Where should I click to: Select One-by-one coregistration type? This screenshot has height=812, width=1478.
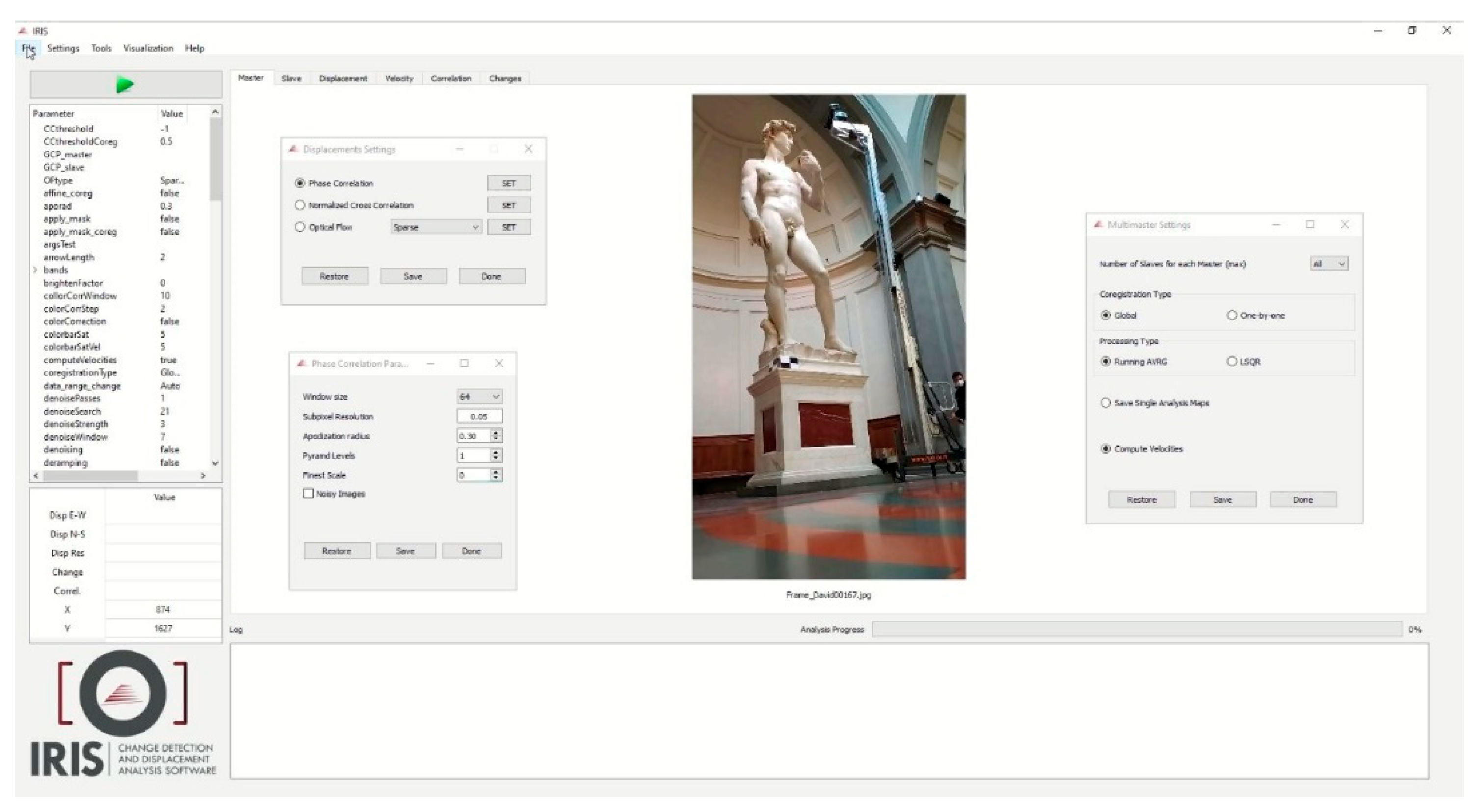[1231, 315]
